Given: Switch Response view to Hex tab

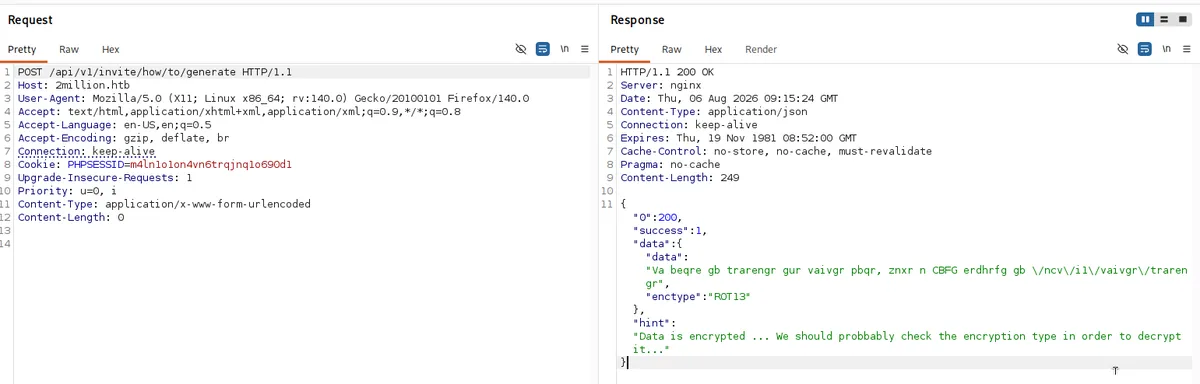Looking at the screenshot, I should [713, 49].
